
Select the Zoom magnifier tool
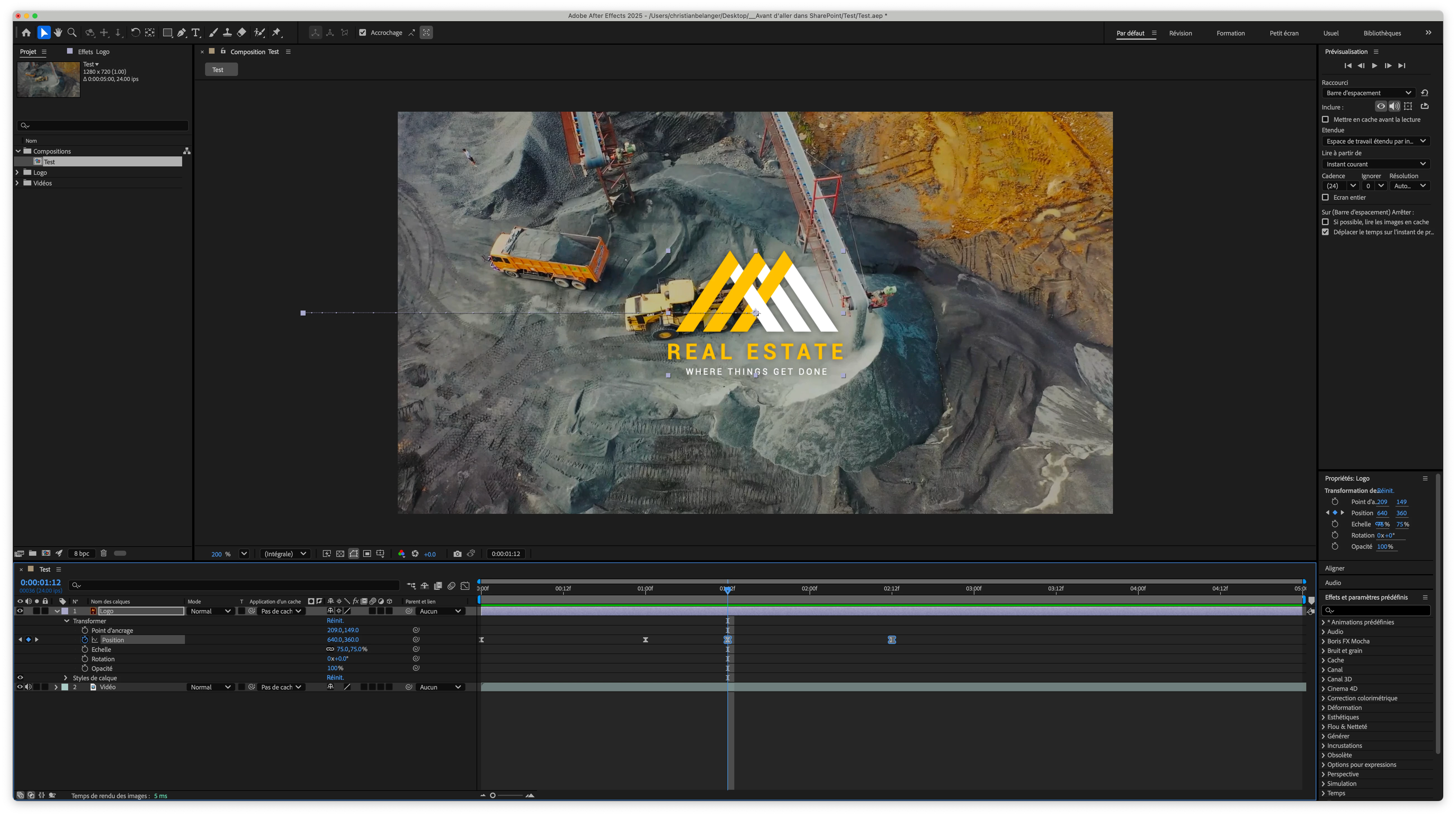coord(72,33)
